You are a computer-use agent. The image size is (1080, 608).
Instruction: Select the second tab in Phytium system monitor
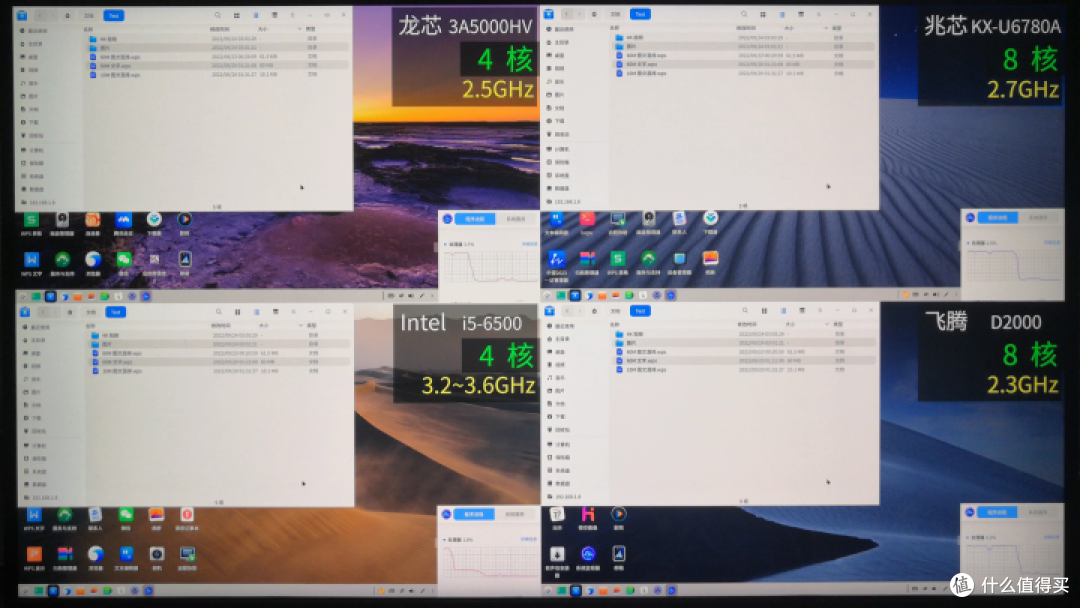[x=1038, y=512]
